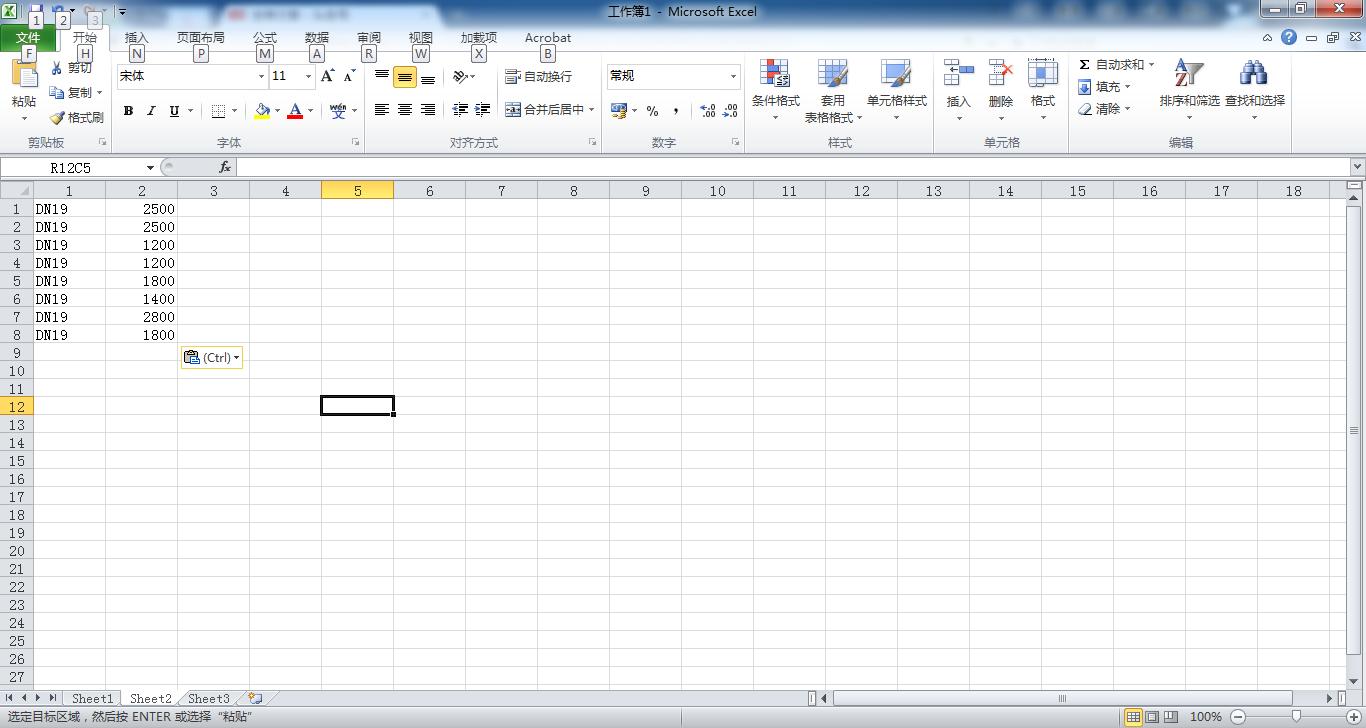Open Conditional Formatting (条件格式)
This screenshot has height=728, width=1366.
click(775, 90)
